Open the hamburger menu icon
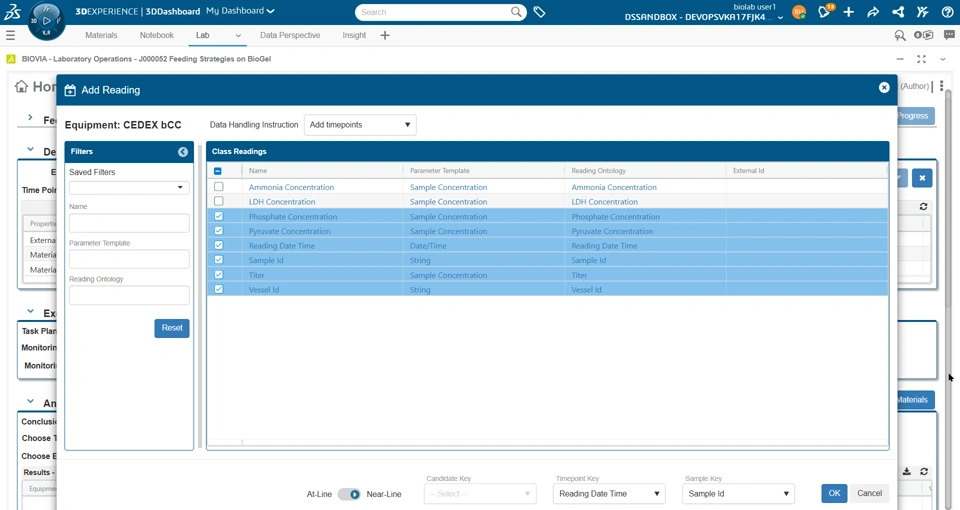 pyautogui.click(x=10, y=36)
